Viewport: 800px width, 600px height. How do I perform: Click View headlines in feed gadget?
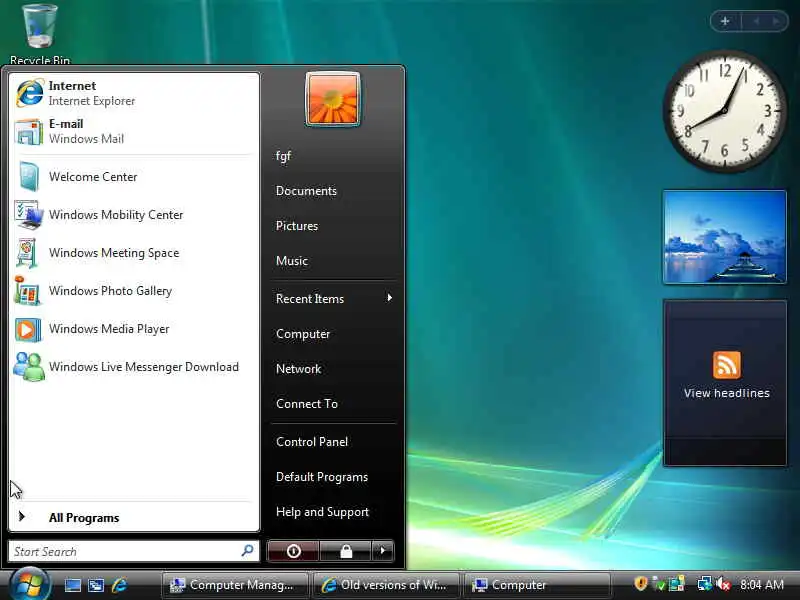pyautogui.click(x=727, y=393)
